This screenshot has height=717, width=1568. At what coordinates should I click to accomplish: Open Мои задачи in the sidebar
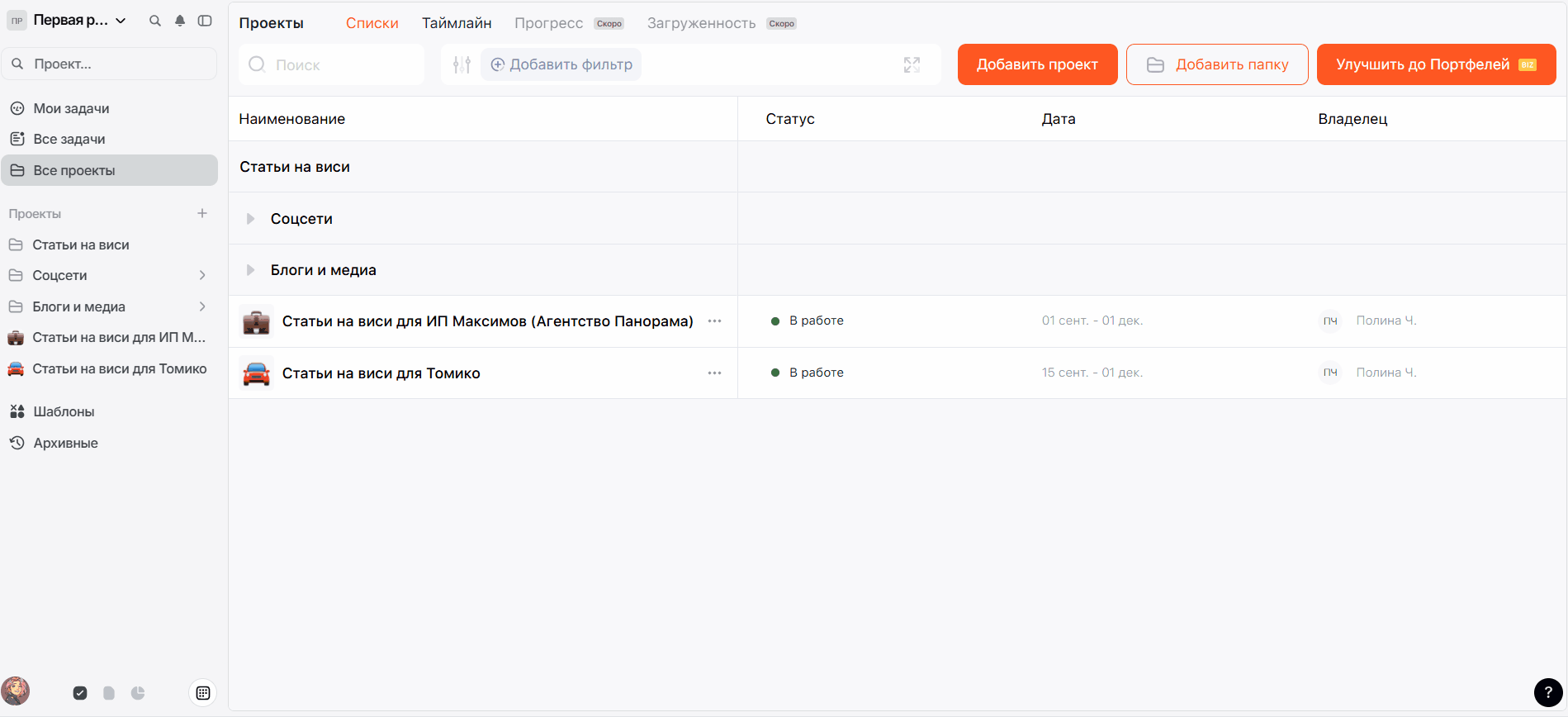coord(71,108)
